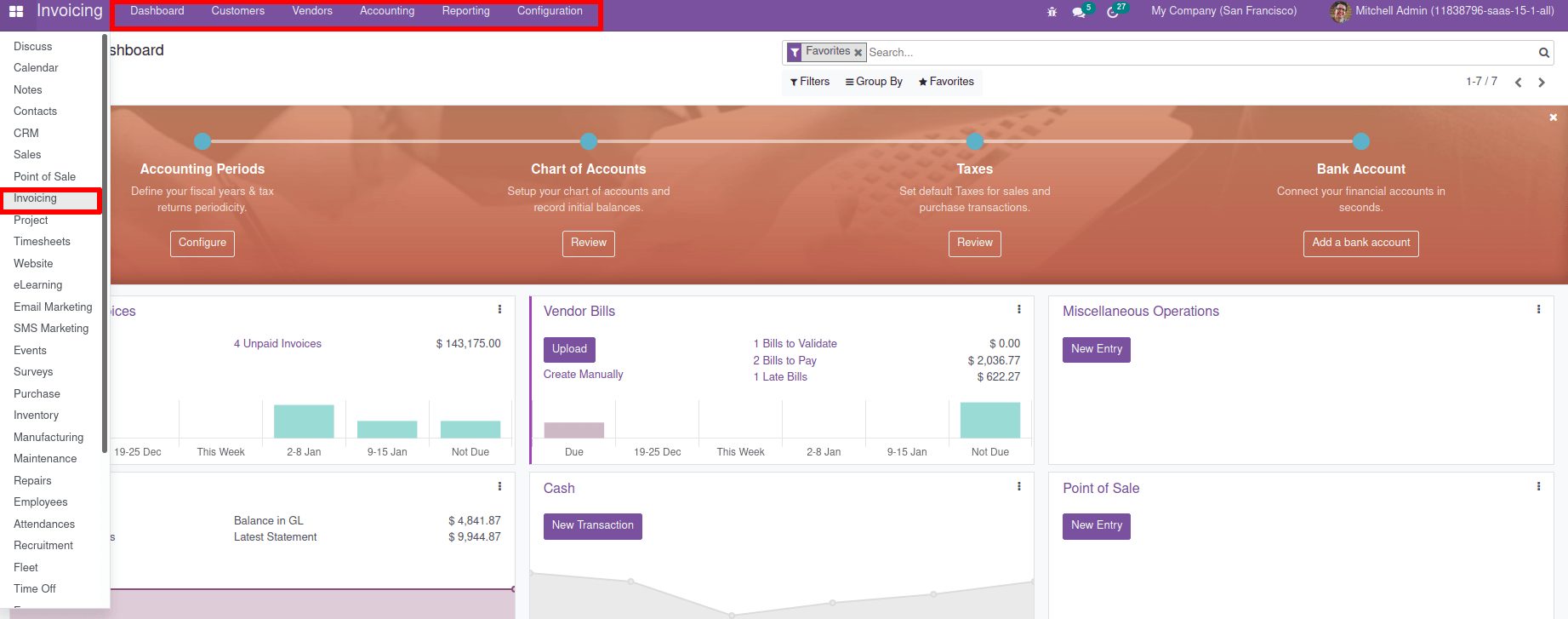Click the search magnifier icon
The height and width of the screenshot is (619, 1568).
1543,53
